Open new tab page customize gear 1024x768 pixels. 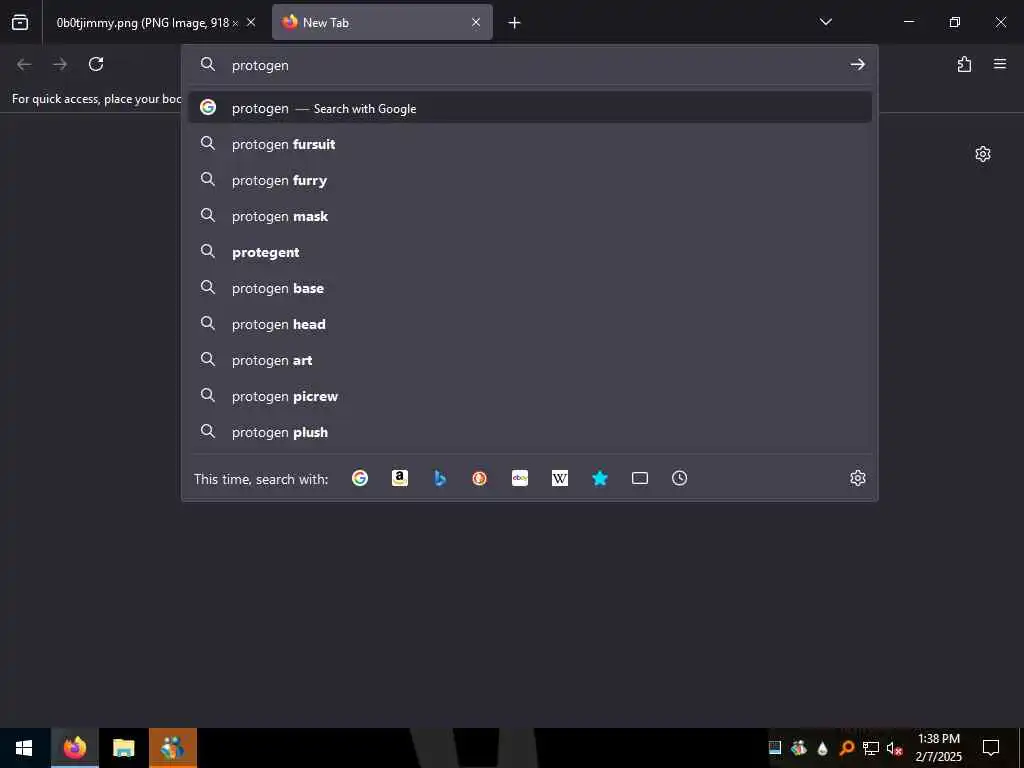pyautogui.click(x=983, y=154)
